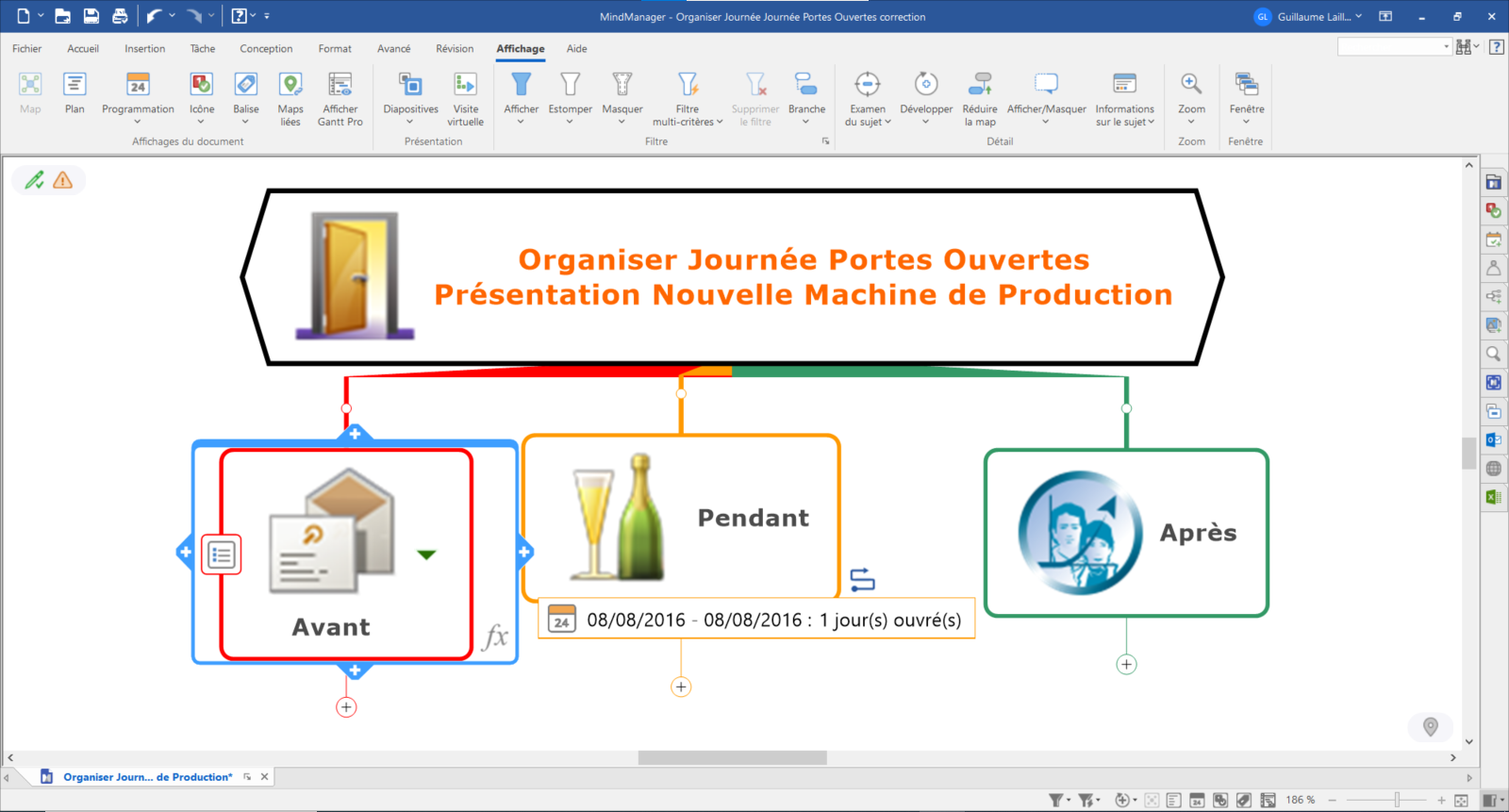Open the Conception ribbon tab
Viewport: 1509px width, 812px height.
coord(266,49)
